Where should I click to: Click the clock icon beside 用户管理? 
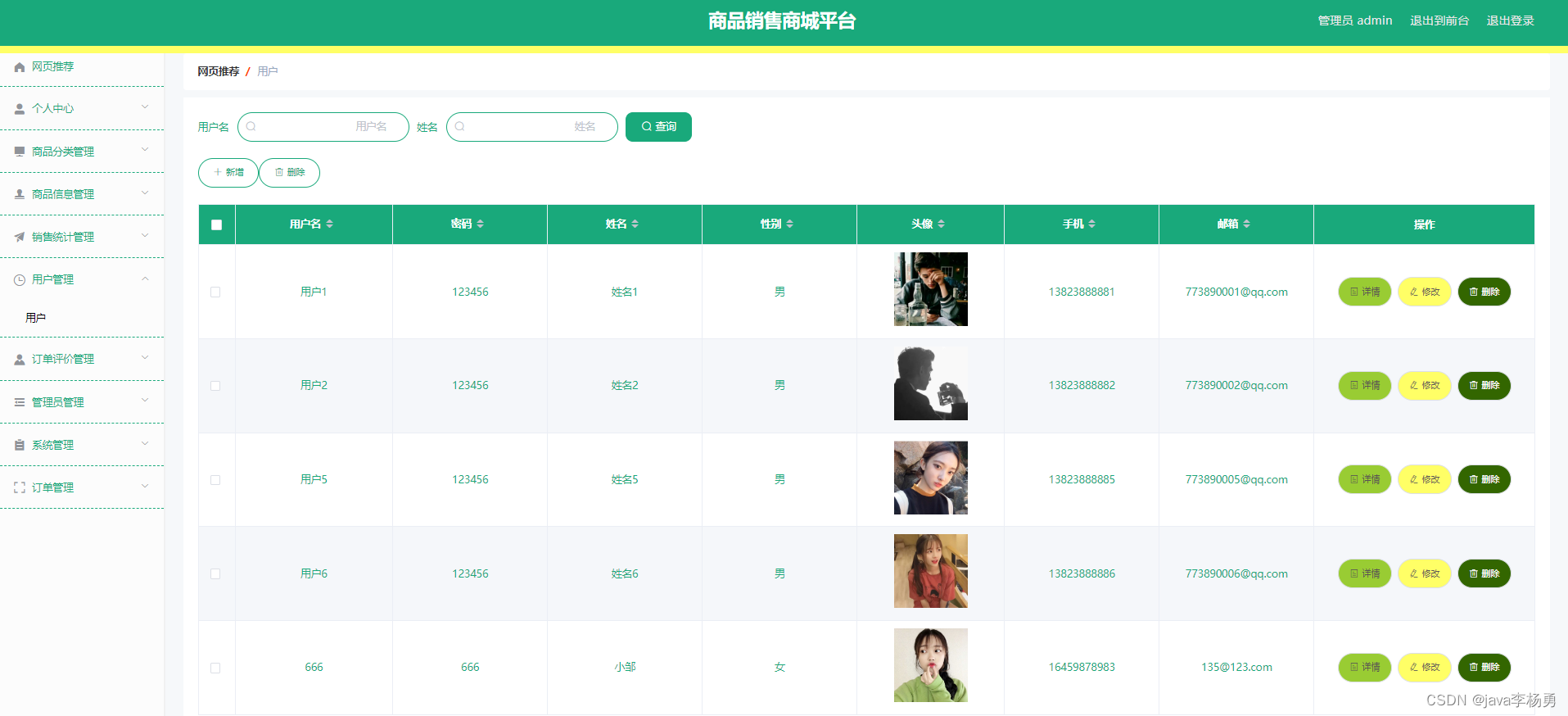click(x=20, y=279)
